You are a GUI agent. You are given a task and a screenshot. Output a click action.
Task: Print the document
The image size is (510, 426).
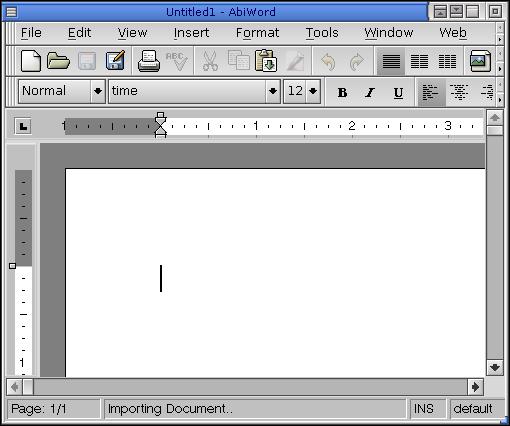(x=149, y=61)
